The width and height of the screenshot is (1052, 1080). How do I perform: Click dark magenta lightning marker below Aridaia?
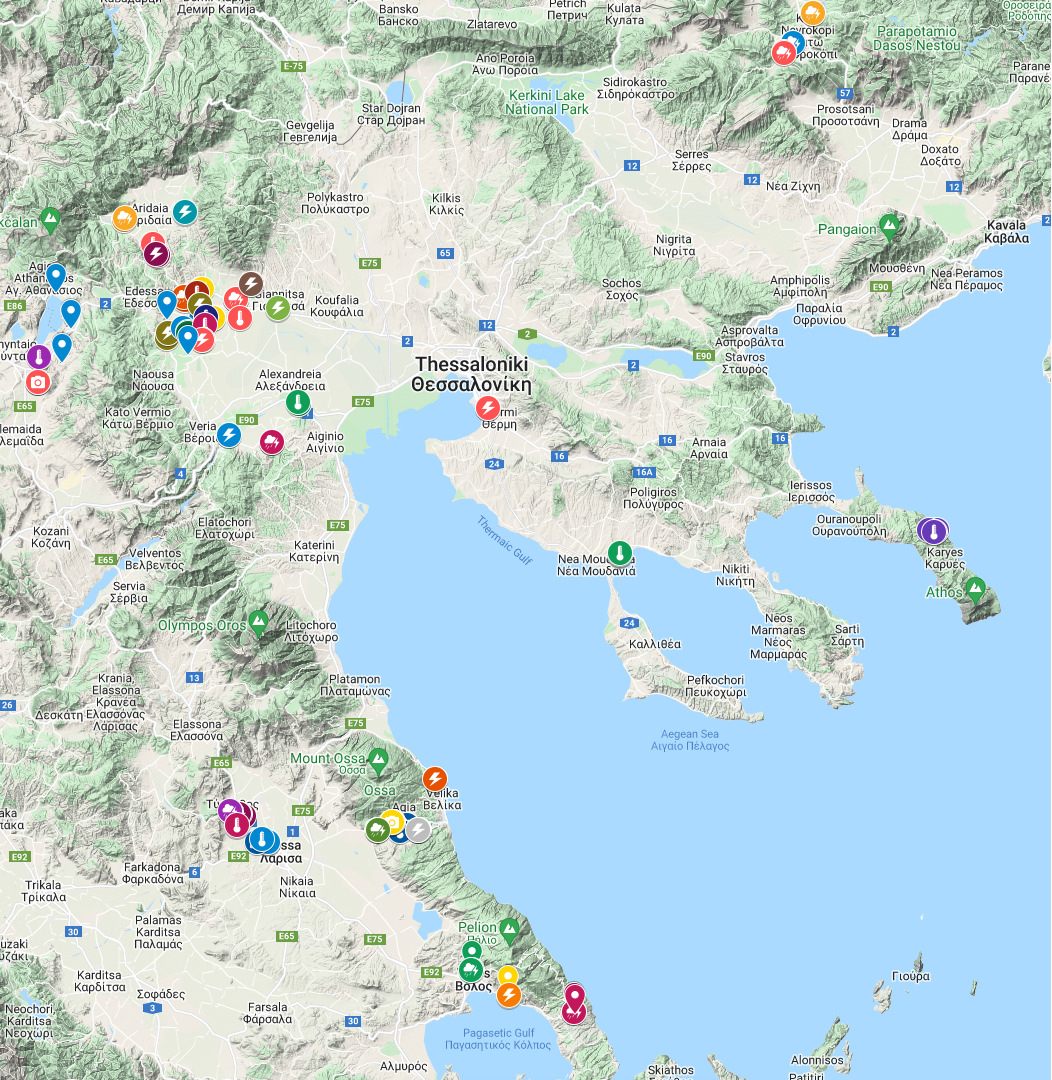point(156,254)
